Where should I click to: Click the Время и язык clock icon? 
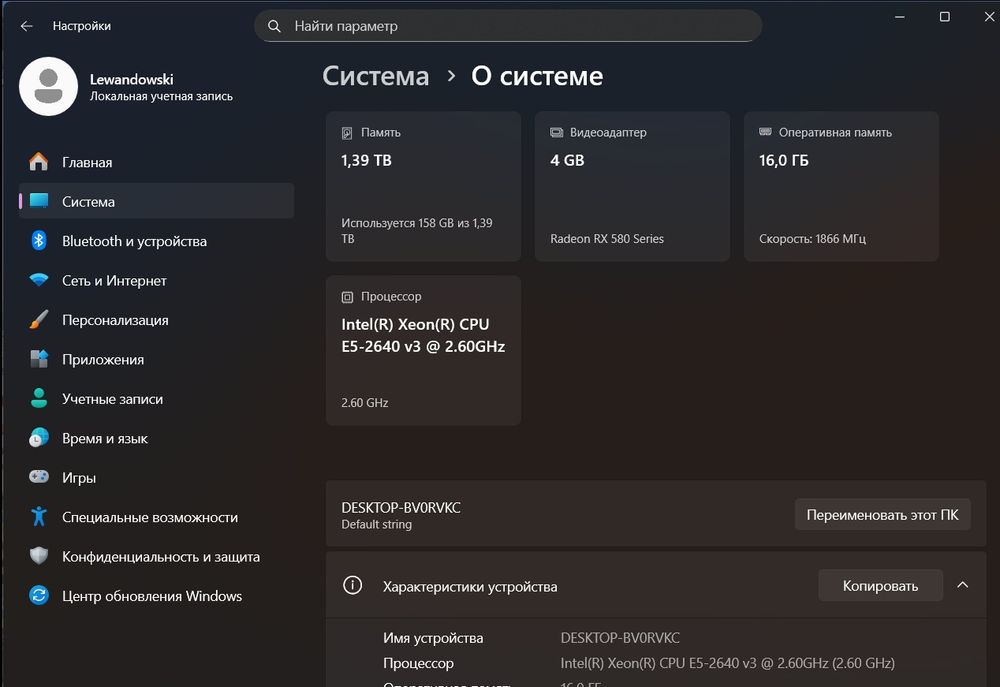coord(39,438)
